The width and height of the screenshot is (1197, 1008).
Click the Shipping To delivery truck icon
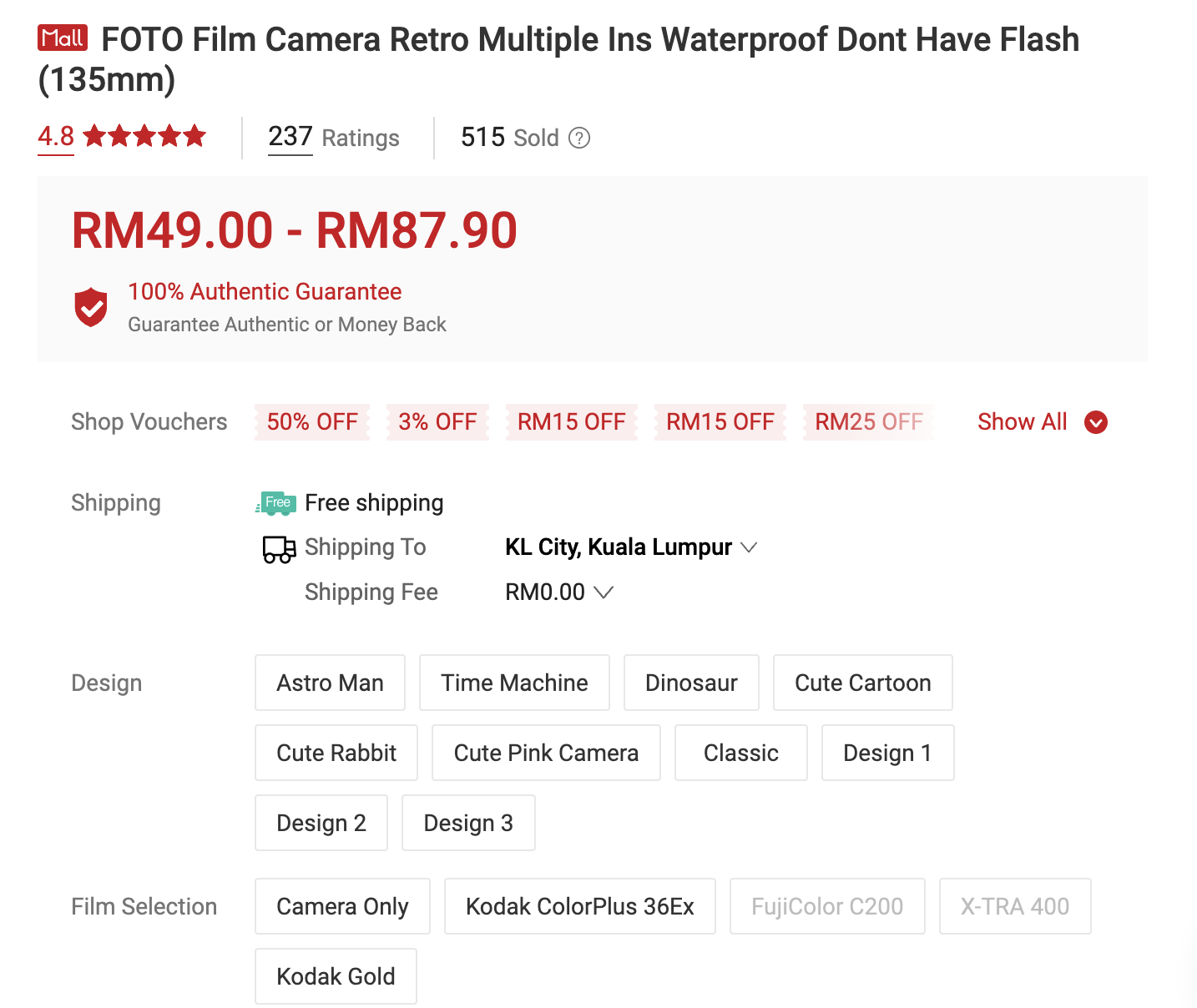[279, 549]
